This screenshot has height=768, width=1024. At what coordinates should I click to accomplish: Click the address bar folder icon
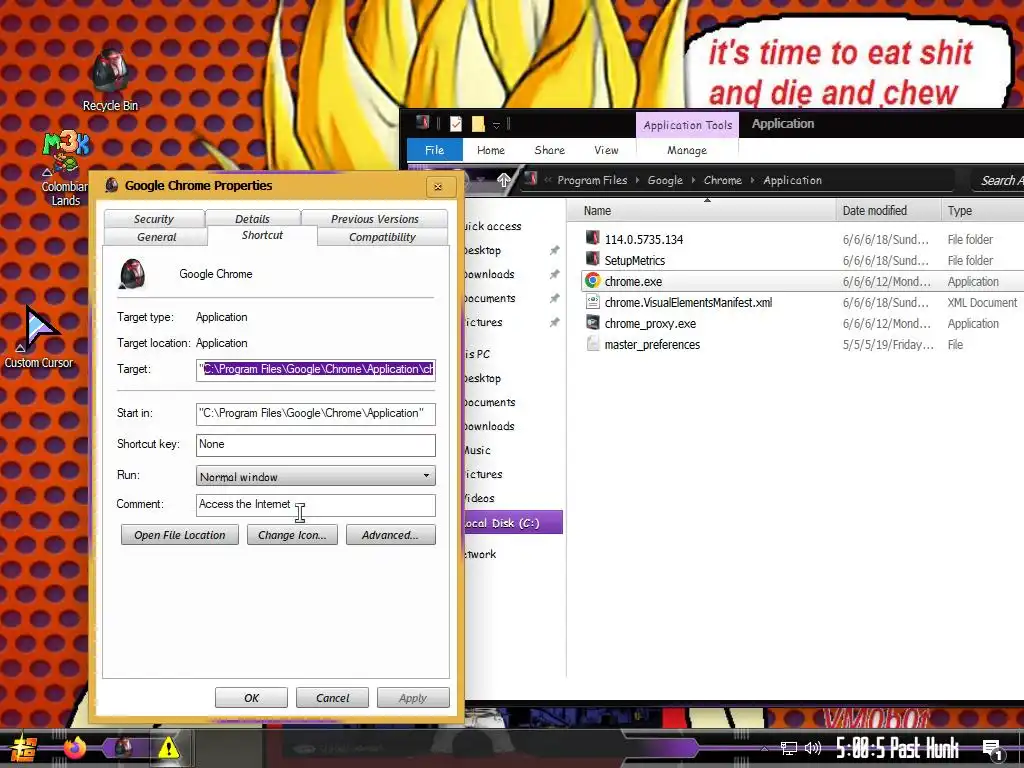click(531, 179)
